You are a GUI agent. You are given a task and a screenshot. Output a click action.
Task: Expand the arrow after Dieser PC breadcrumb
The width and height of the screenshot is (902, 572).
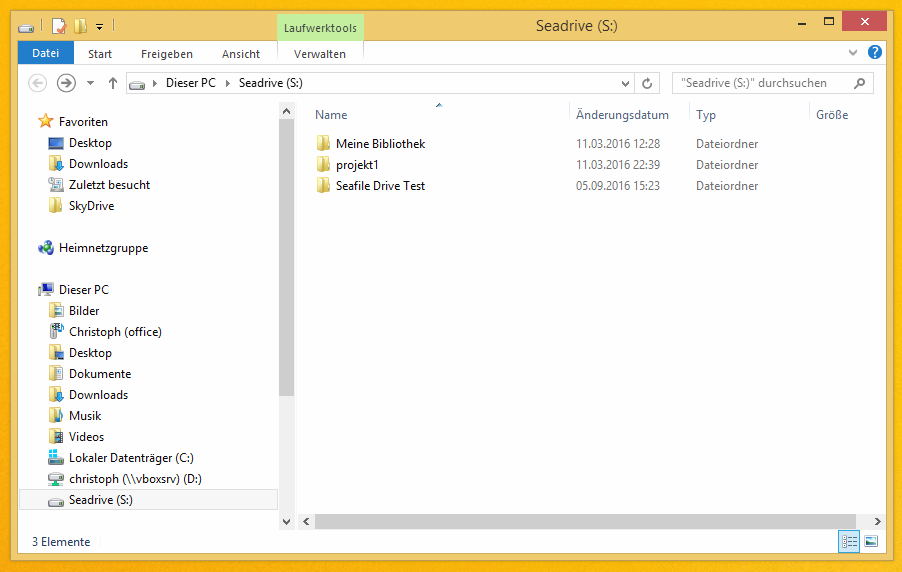tap(227, 83)
